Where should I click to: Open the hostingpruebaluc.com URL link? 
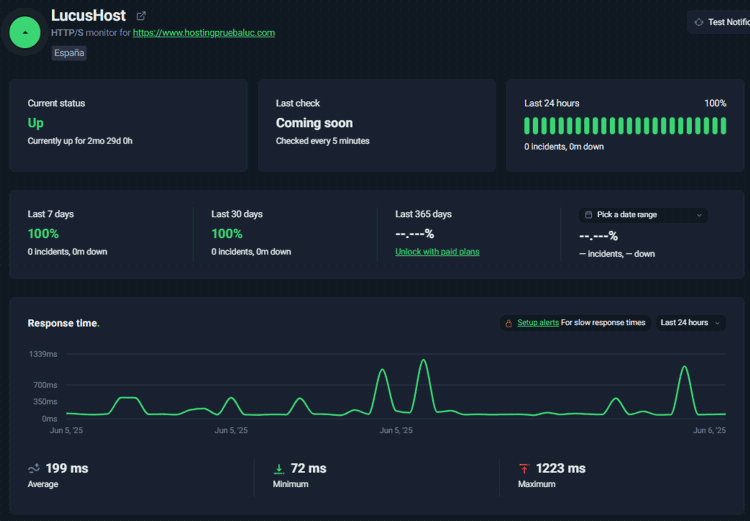point(204,33)
